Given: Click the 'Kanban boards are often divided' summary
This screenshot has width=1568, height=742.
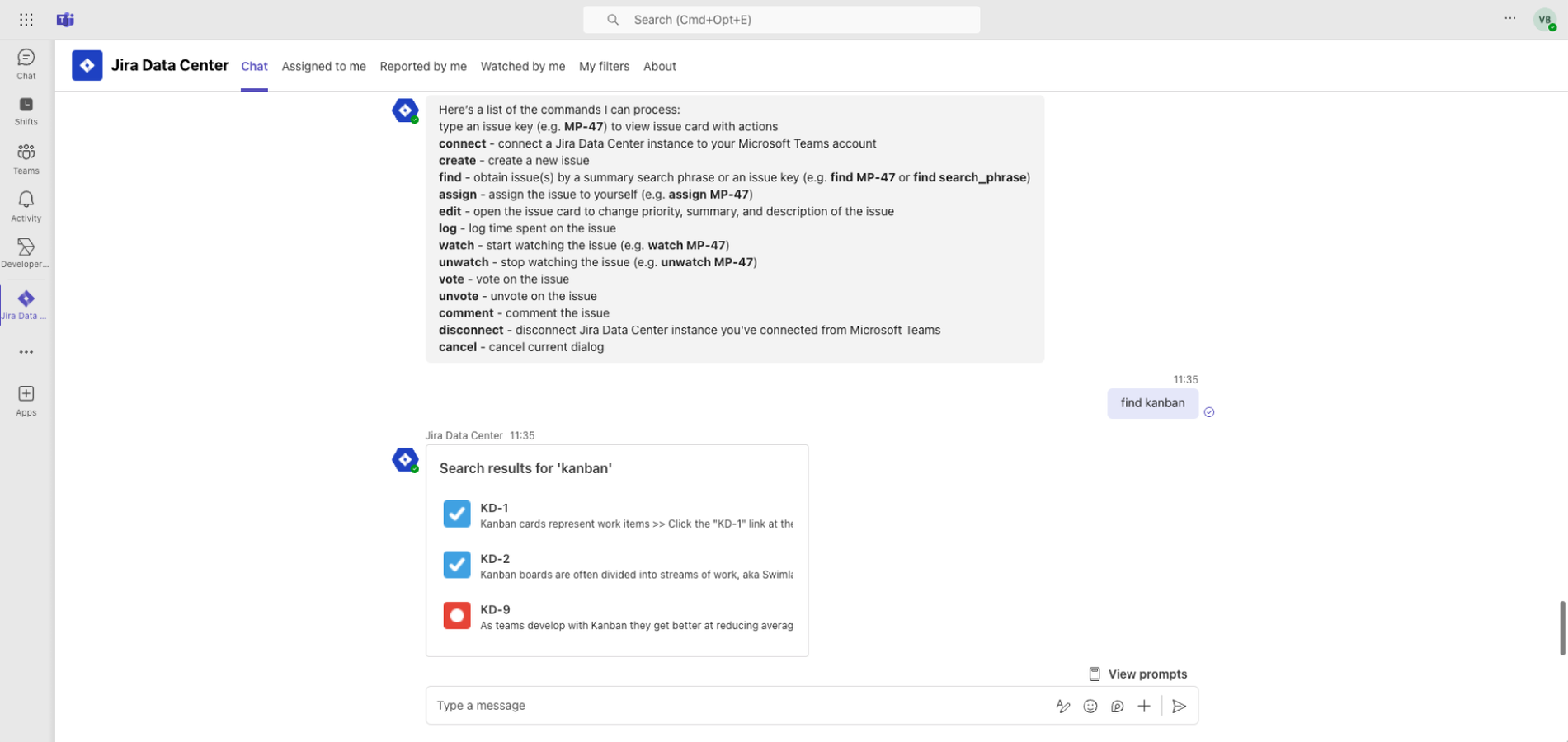Looking at the screenshot, I should pos(637,575).
